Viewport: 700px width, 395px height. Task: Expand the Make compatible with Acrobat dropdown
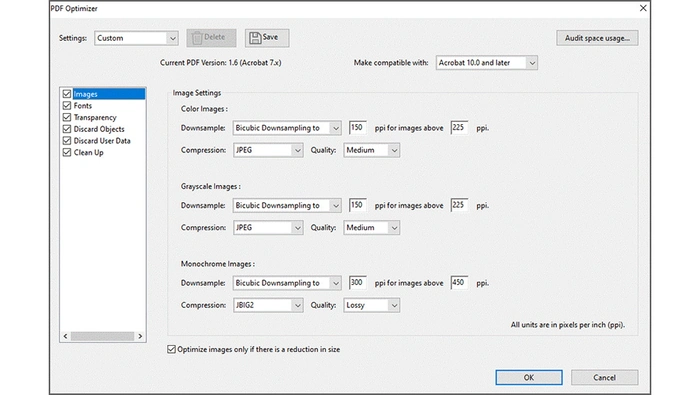pyautogui.click(x=487, y=63)
